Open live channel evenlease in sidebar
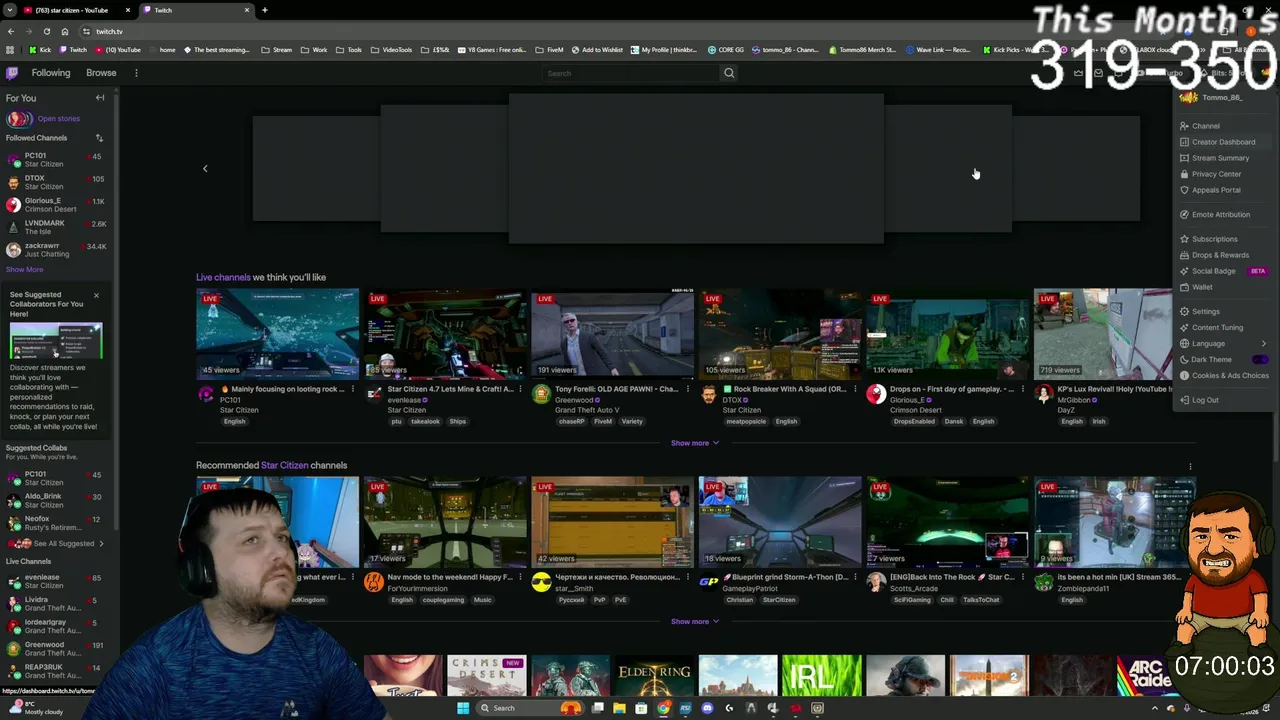The height and width of the screenshot is (720, 1280). click(x=57, y=581)
